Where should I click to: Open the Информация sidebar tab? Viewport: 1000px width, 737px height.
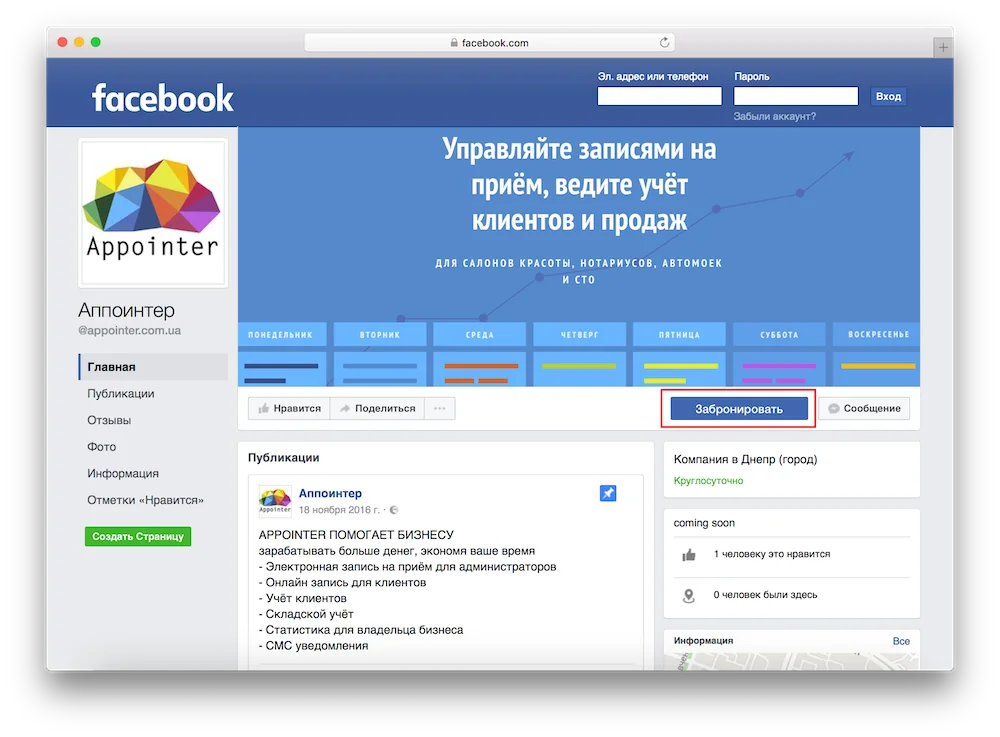(123, 474)
